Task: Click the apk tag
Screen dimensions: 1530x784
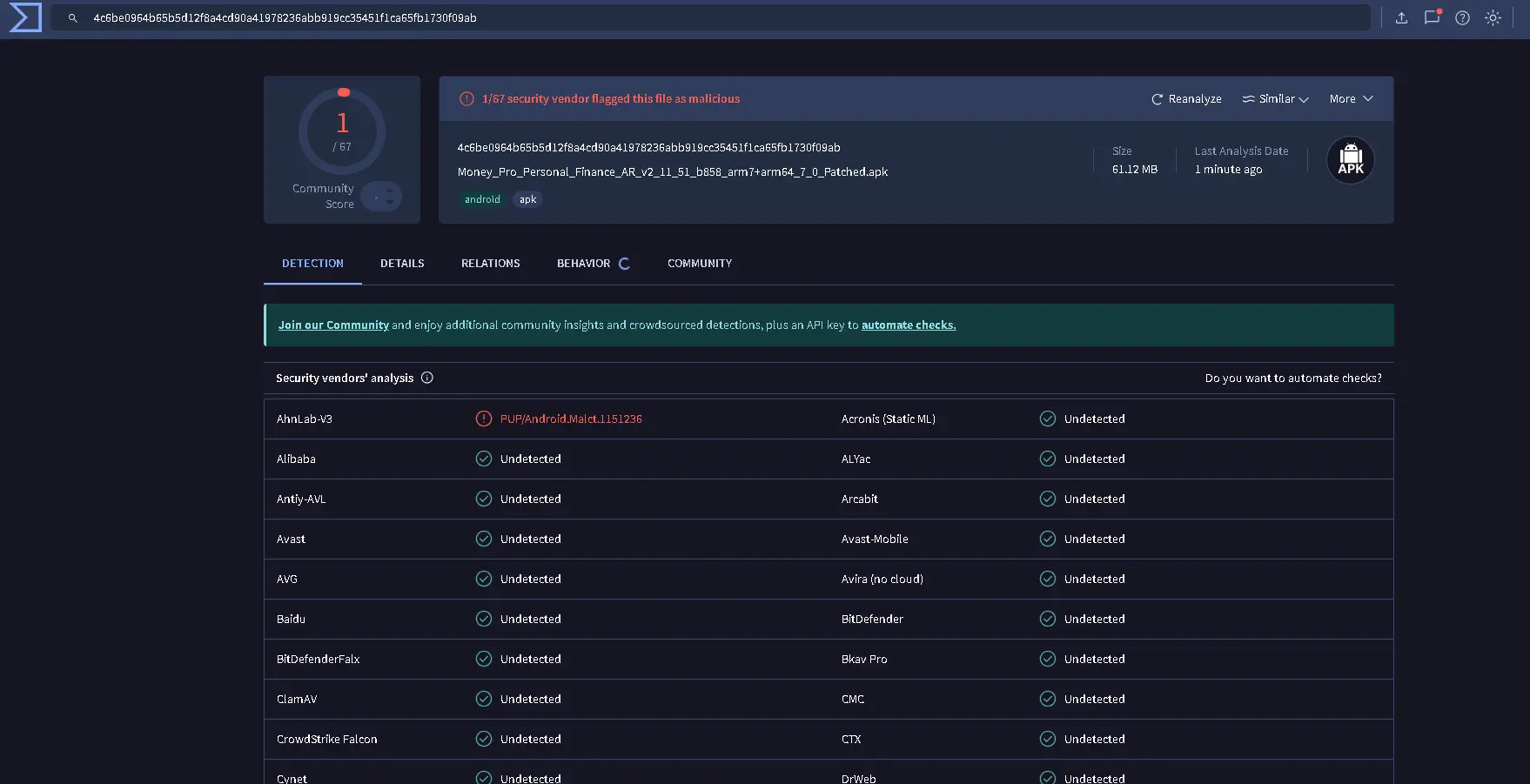Action: [x=527, y=199]
